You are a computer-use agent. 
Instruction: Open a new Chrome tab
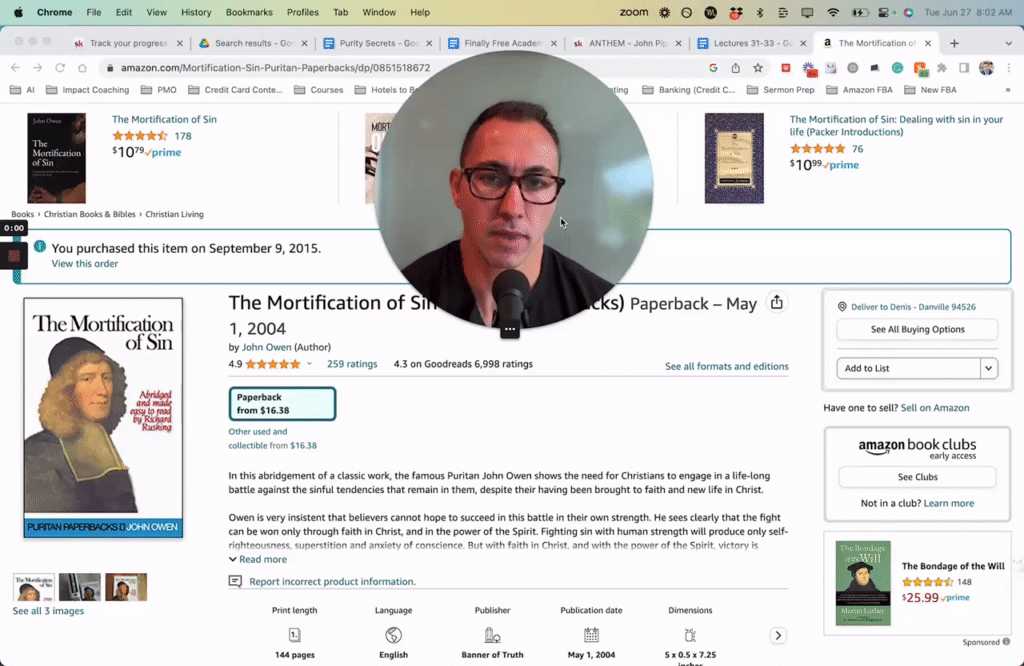[x=954, y=43]
